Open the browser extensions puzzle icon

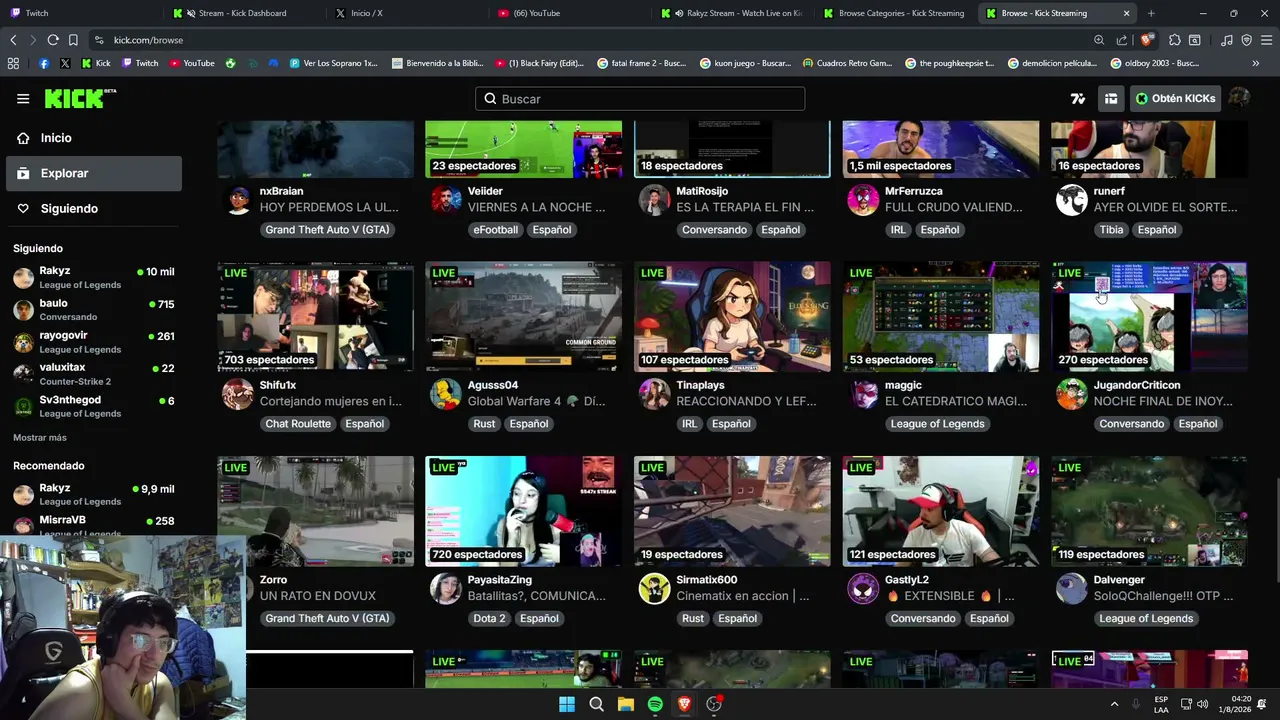[x=1175, y=40]
